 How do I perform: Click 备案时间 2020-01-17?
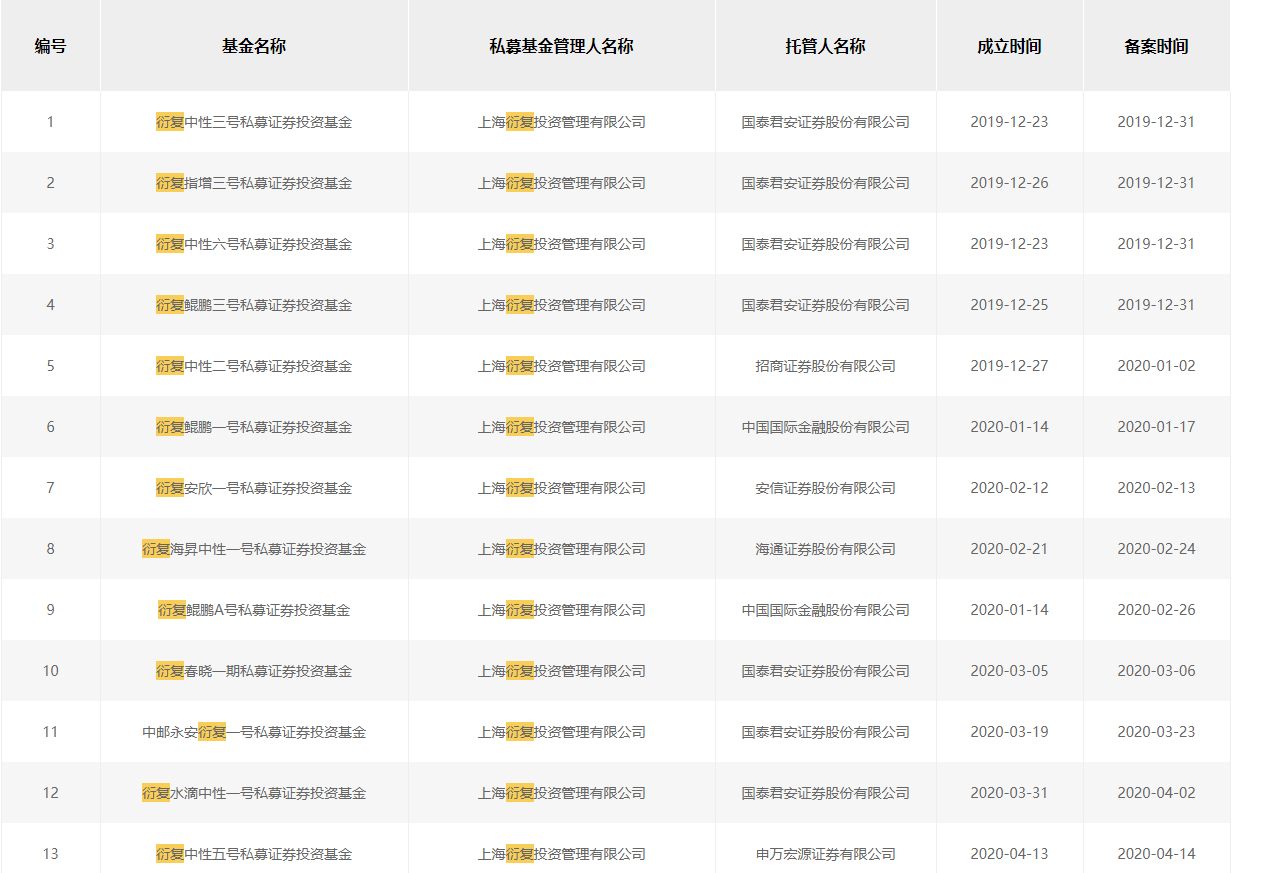tap(1156, 427)
